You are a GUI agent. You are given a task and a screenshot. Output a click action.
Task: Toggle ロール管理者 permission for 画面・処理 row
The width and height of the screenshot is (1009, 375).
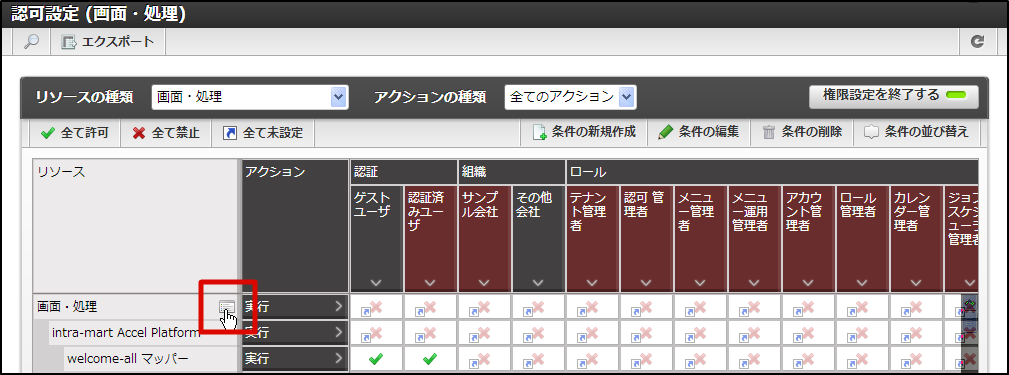coord(863,307)
